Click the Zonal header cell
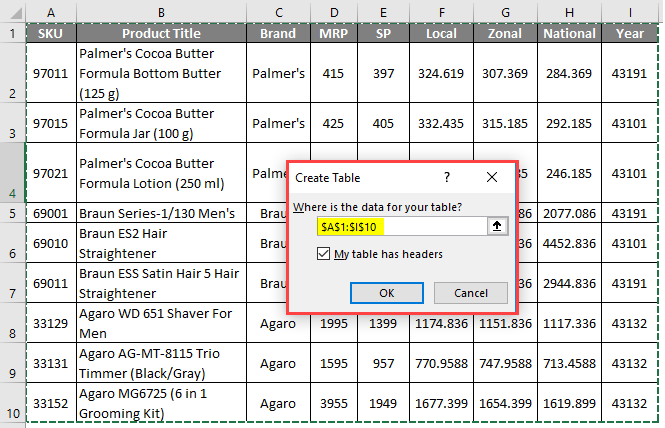 pyautogui.click(x=505, y=33)
